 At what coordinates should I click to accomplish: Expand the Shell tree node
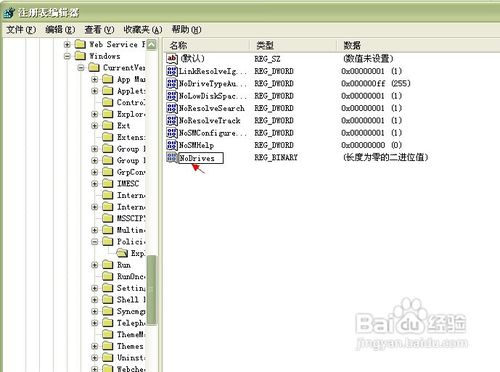pos(95,300)
